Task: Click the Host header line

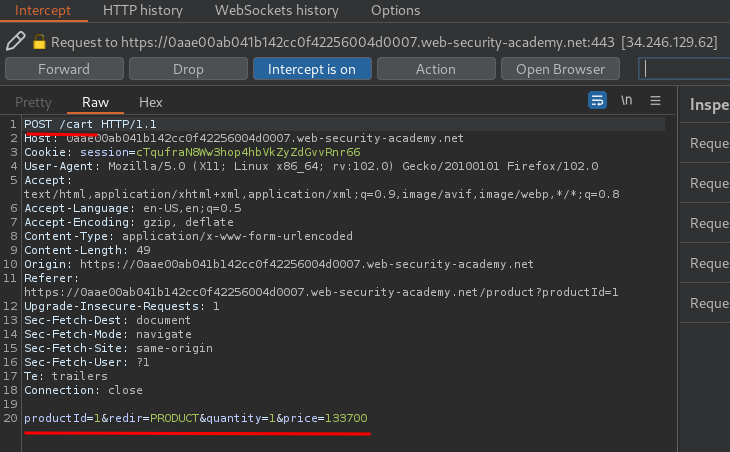Action: pyautogui.click(x=244, y=138)
